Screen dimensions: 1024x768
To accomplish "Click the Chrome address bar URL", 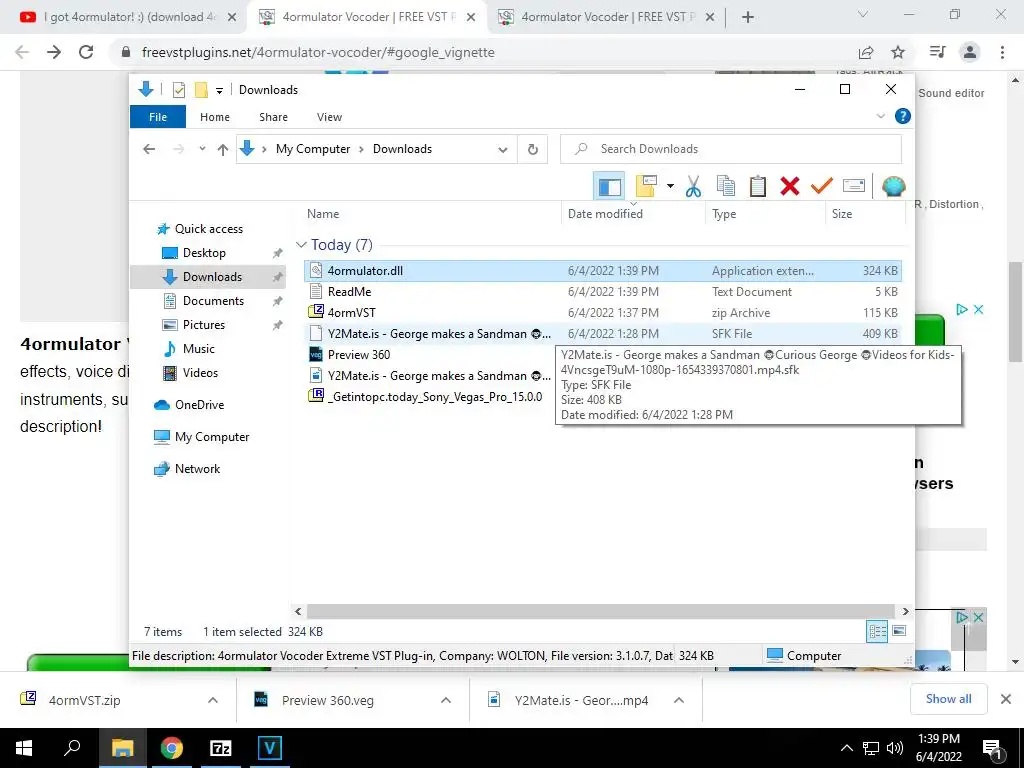I will click(x=318, y=52).
